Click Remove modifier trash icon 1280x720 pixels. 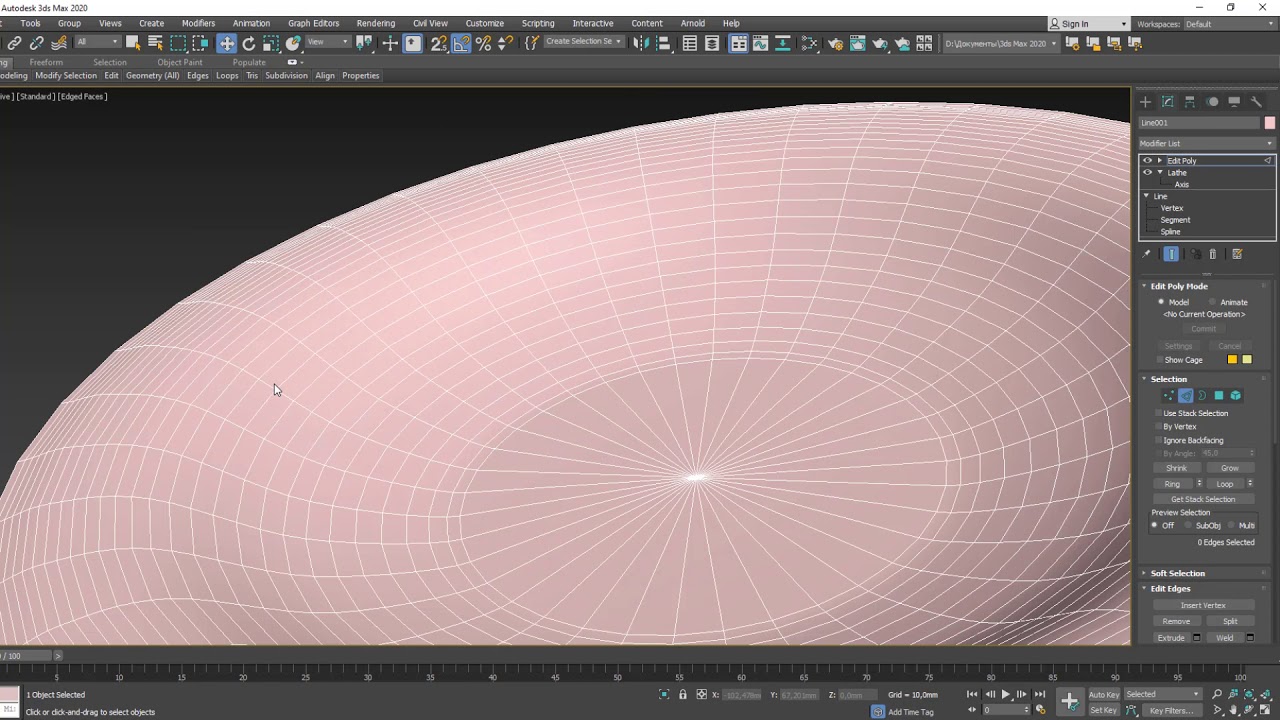click(x=1213, y=254)
